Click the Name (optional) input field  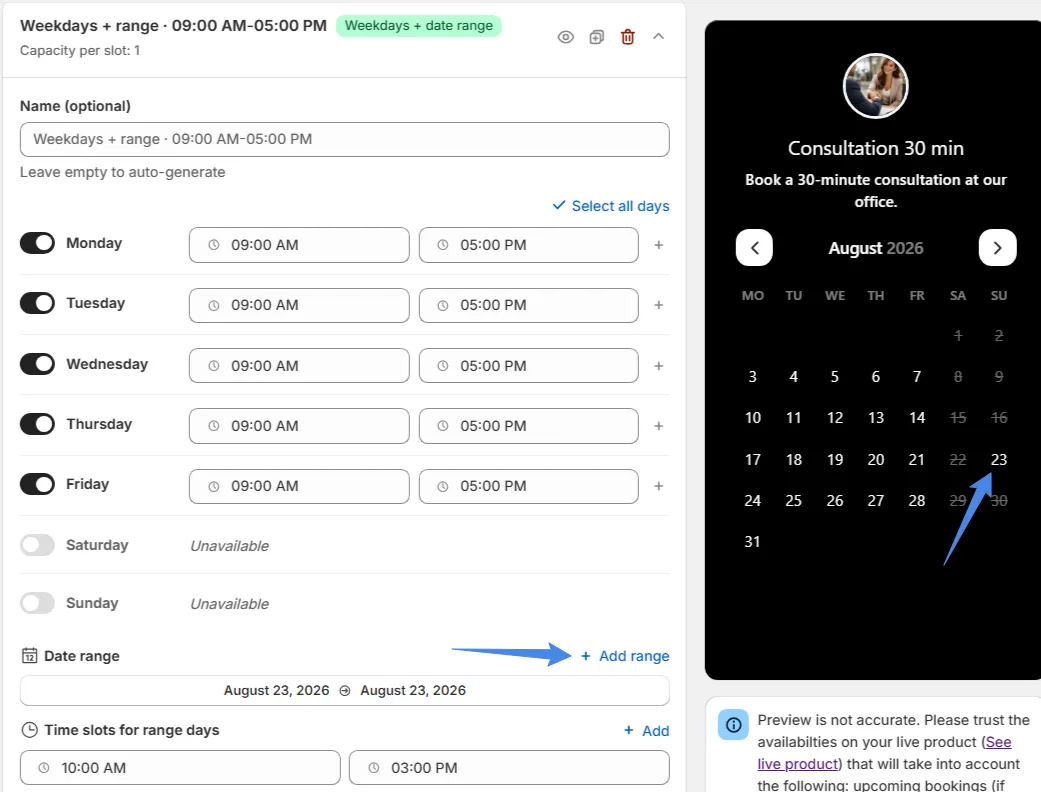pos(345,139)
